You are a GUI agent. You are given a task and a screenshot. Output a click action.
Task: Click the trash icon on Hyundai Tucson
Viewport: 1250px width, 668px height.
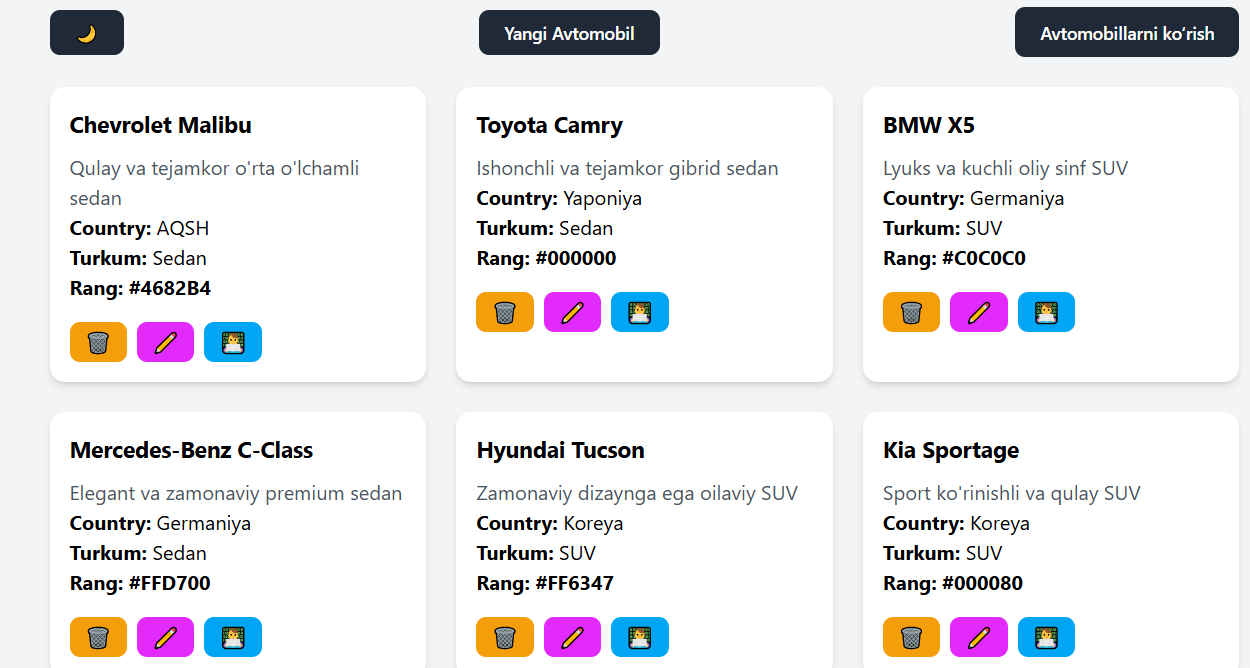[x=505, y=637]
